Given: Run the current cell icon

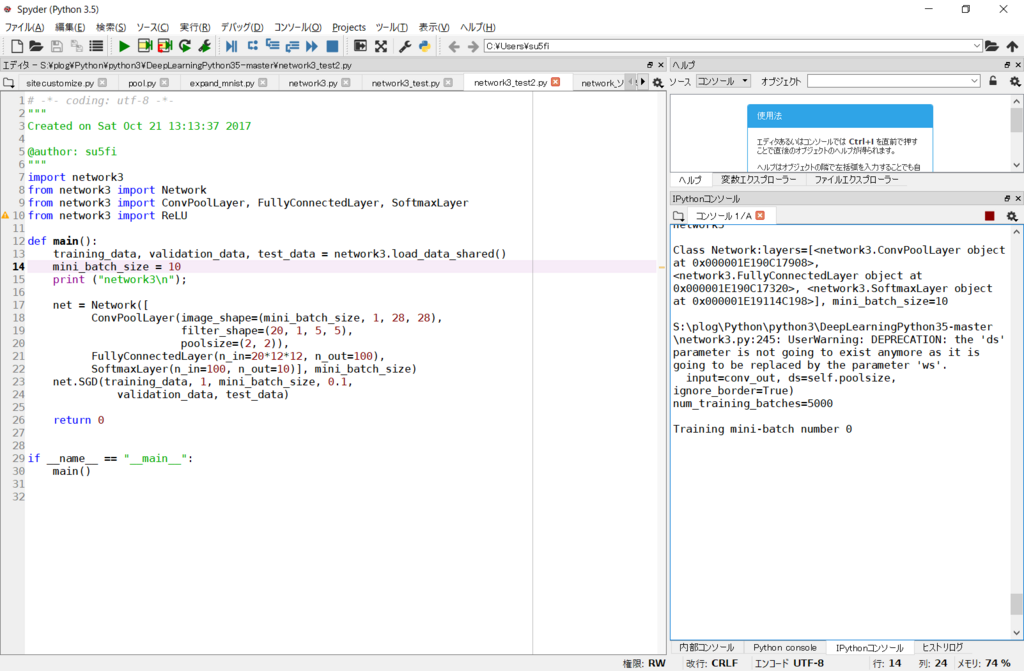Looking at the screenshot, I should 145,46.
